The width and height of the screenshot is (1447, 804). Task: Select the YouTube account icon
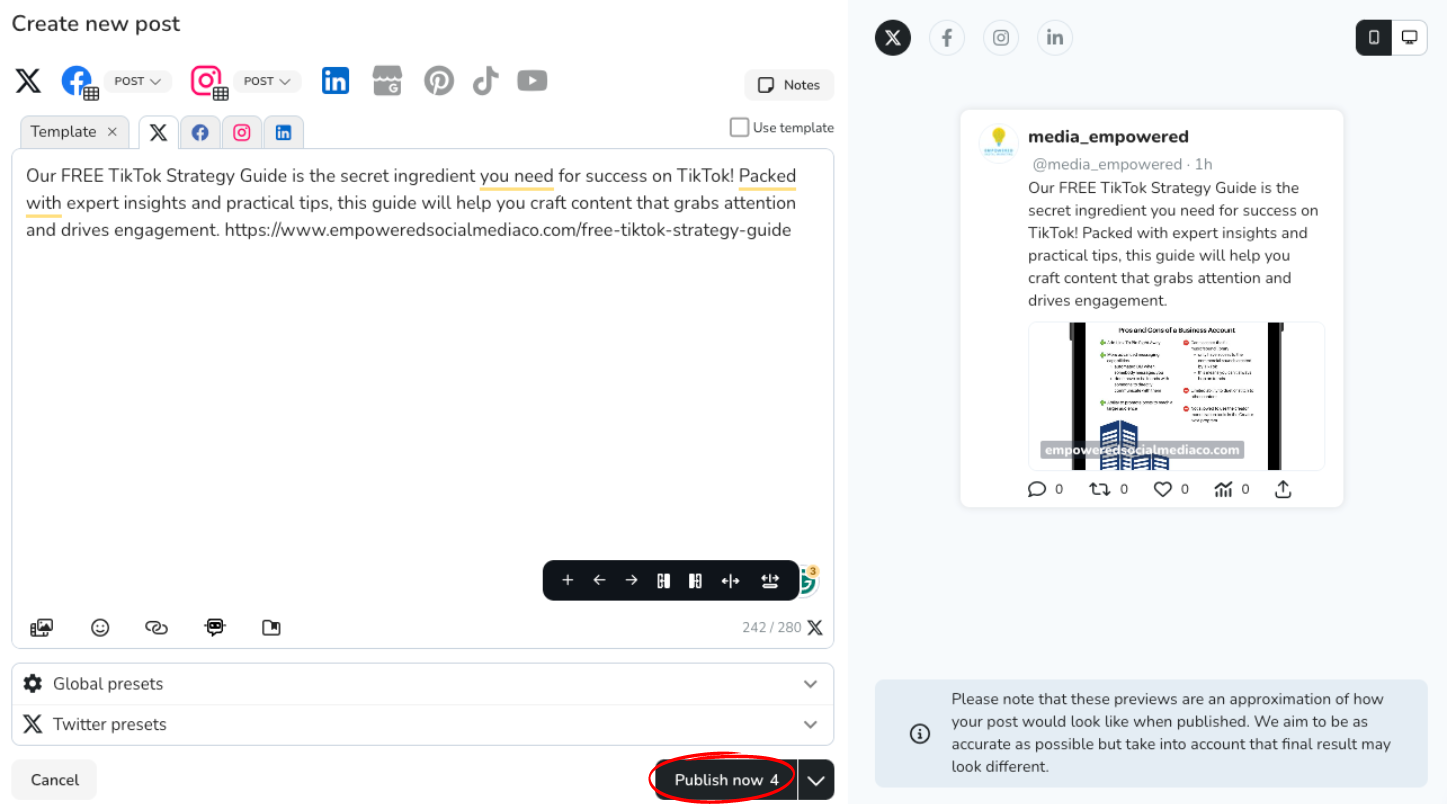pos(532,80)
